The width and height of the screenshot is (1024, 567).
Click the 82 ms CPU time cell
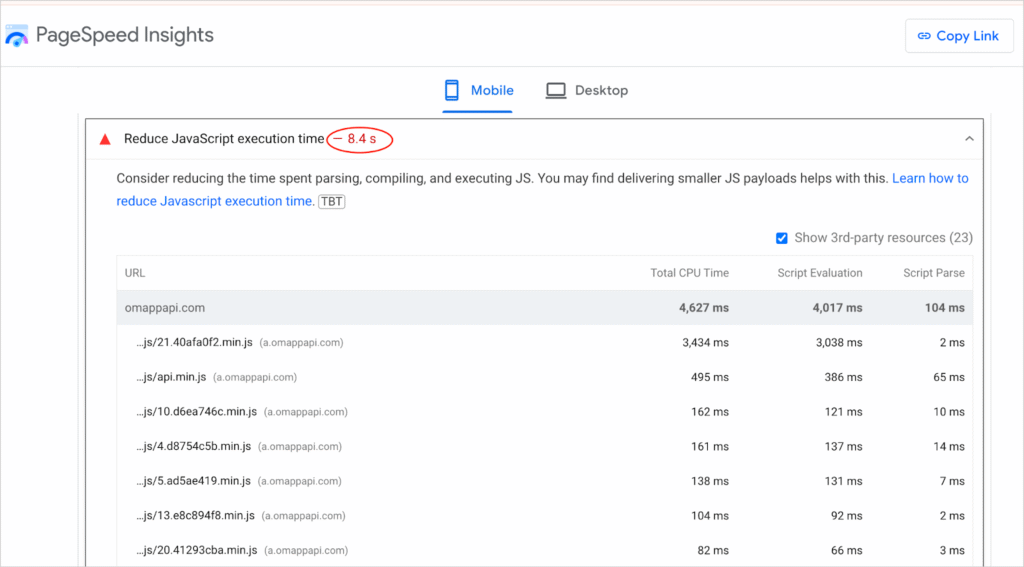[x=713, y=550]
